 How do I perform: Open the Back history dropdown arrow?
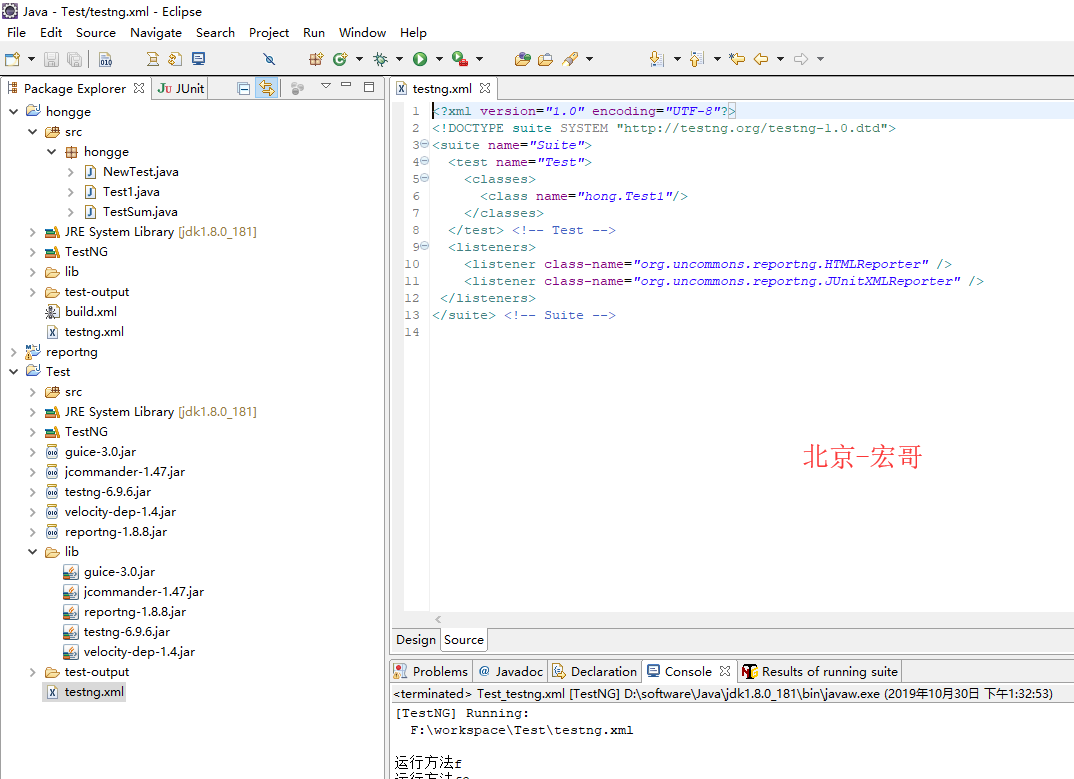coord(780,59)
